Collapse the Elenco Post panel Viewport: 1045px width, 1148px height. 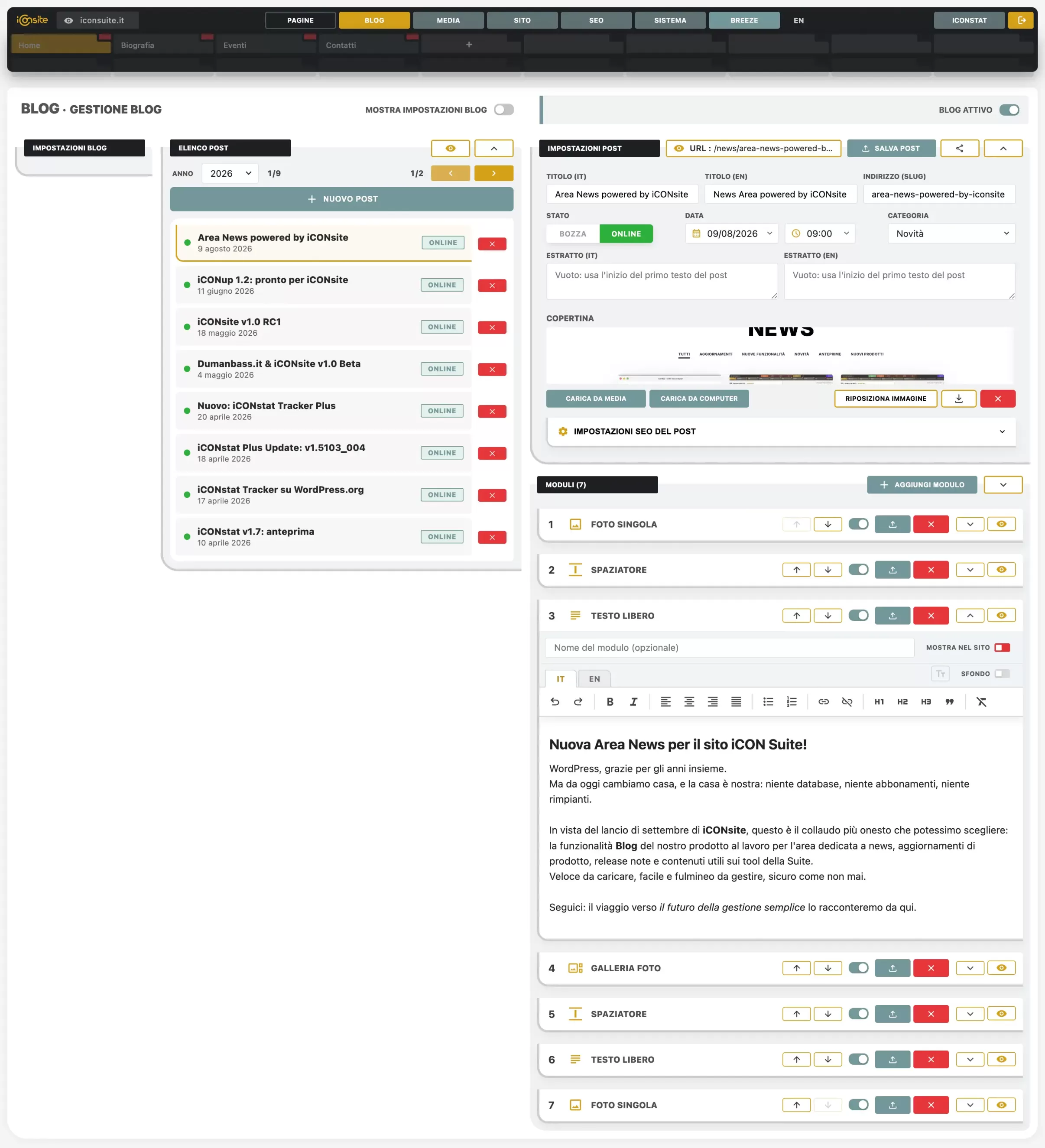[x=494, y=148]
